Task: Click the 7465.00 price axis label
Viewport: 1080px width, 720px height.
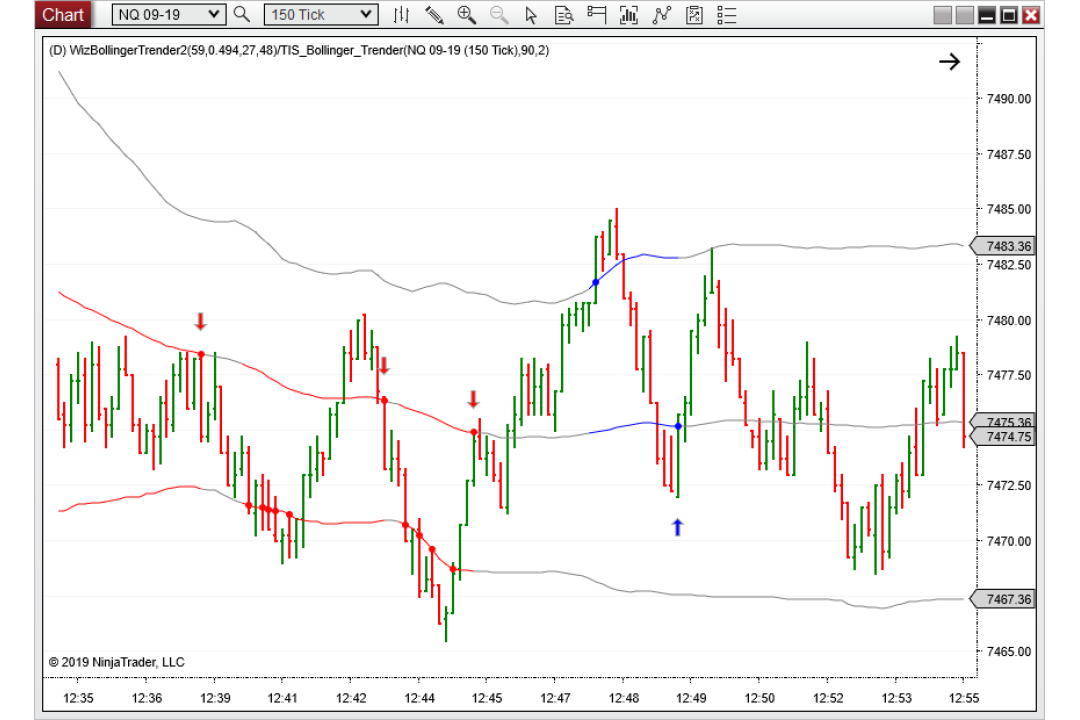Action: click(x=1009, y=652)
